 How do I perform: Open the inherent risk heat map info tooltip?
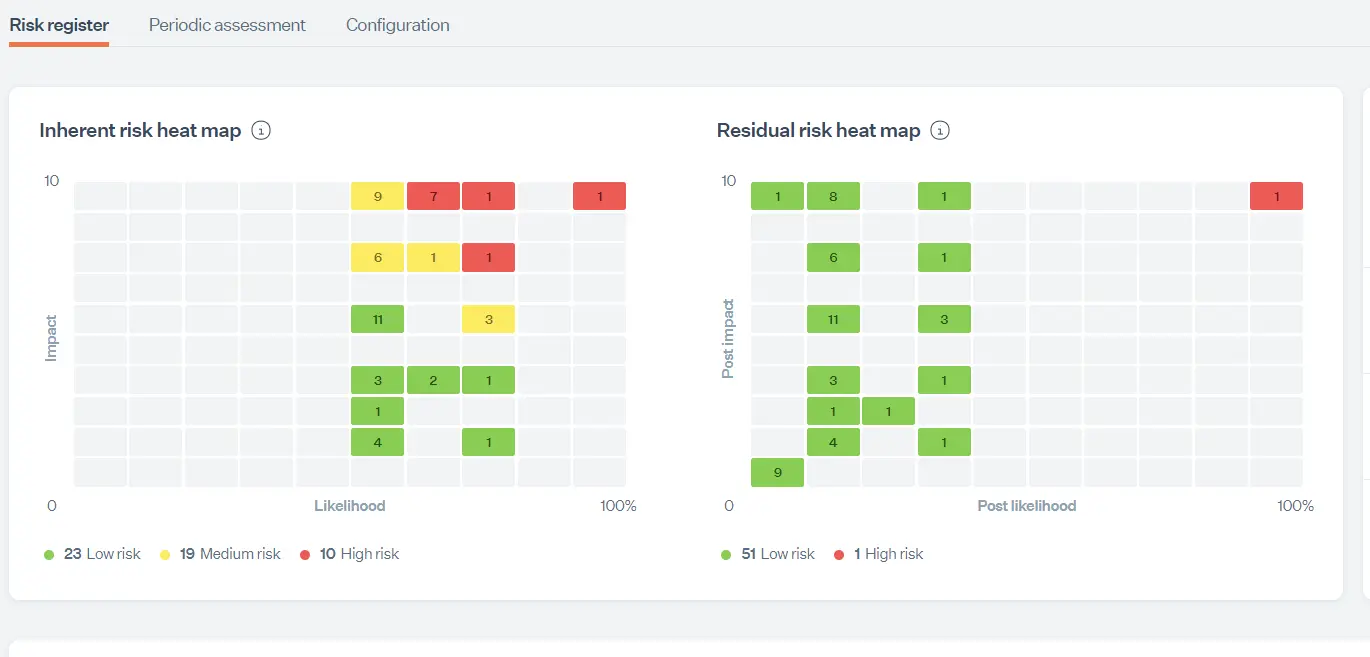(x=260, y=130)
